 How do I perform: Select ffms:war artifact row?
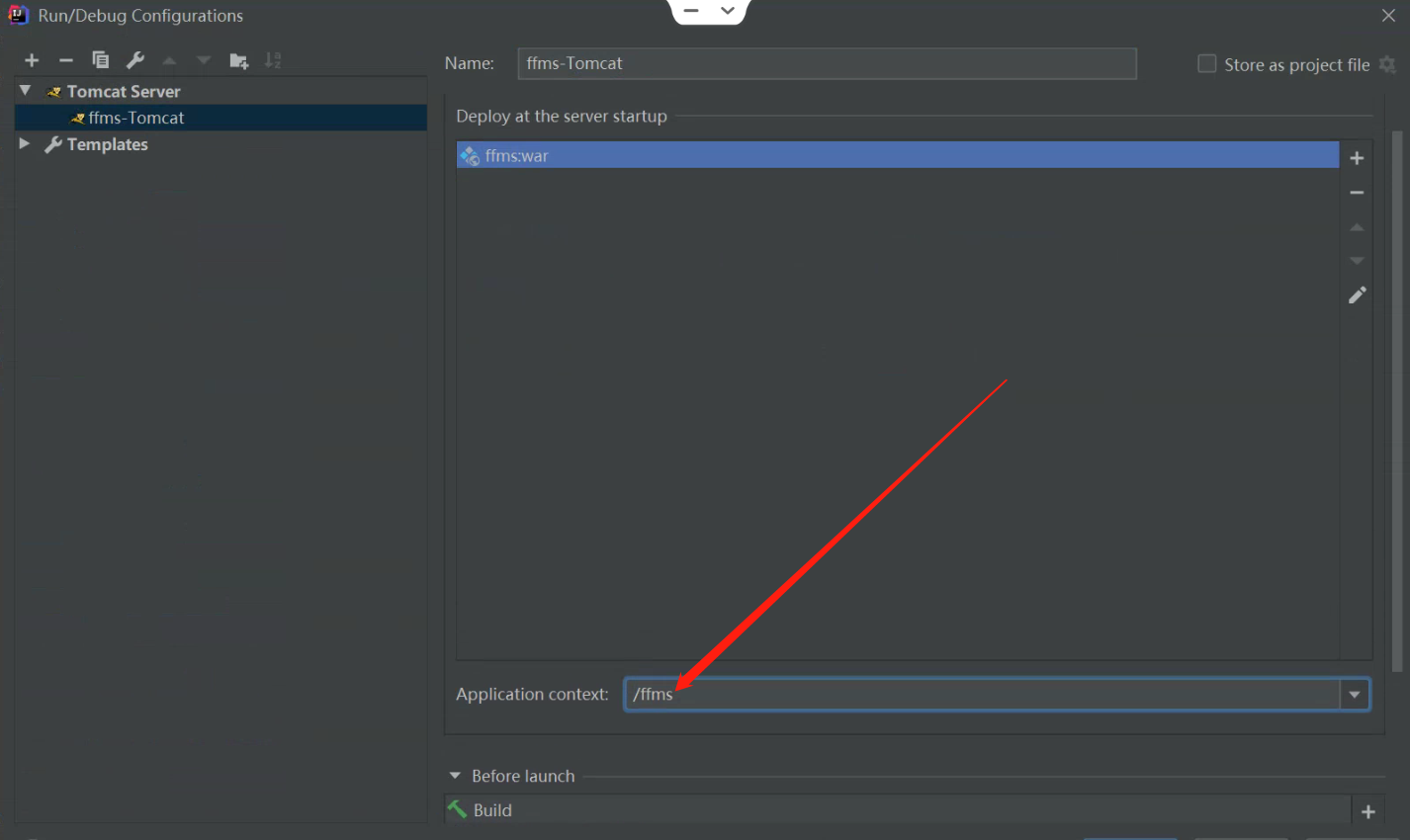[x=898, y=155]
